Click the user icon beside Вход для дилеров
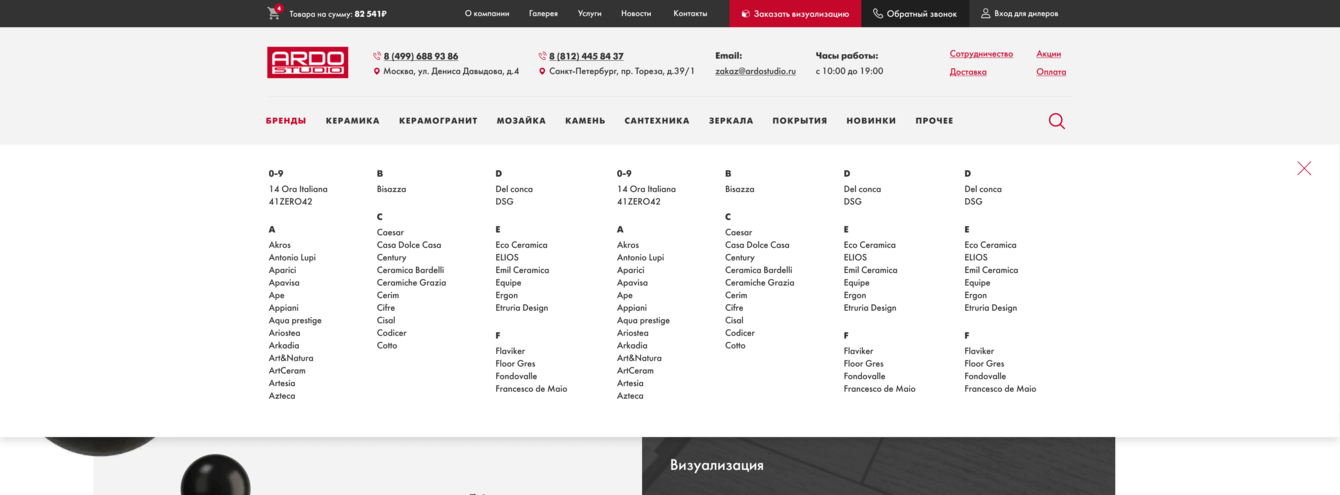This screenshot has height=495, width=1340. coord(986,13)
